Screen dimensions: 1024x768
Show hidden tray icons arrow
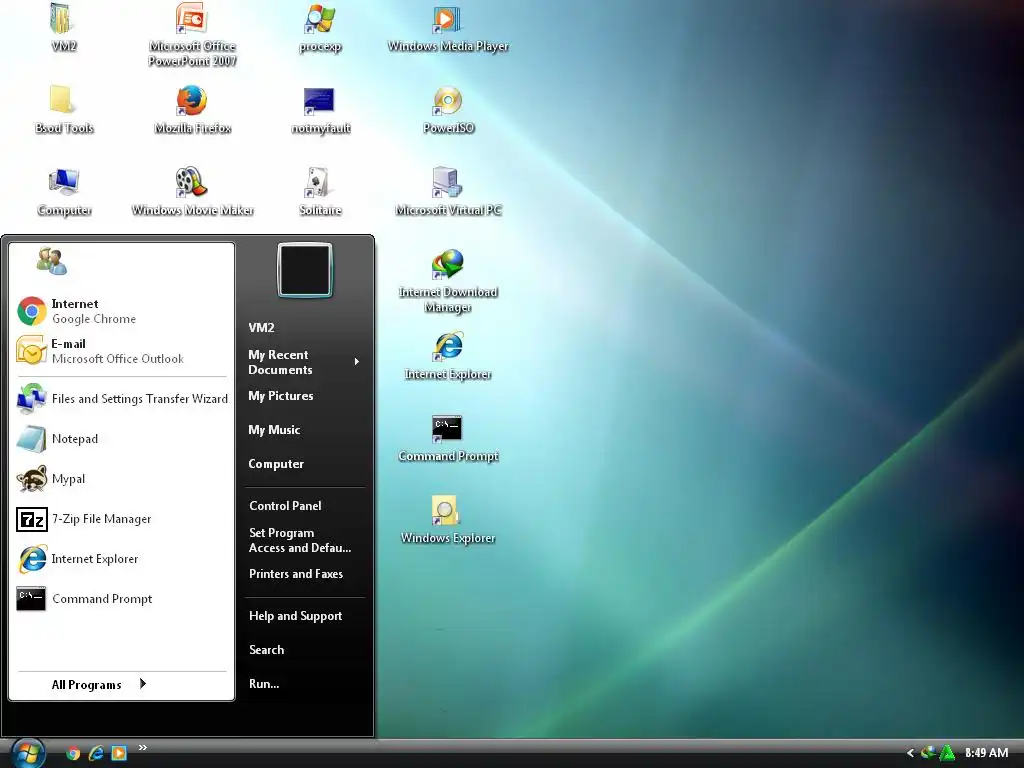(910, 753)
